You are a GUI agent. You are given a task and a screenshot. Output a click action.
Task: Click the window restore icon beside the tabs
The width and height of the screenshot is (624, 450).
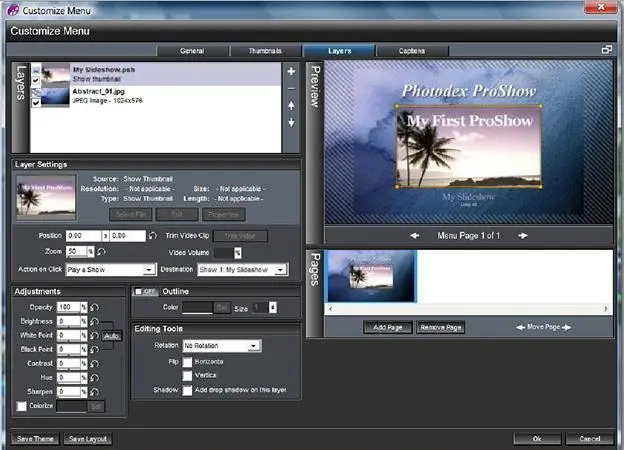point(606,50)
